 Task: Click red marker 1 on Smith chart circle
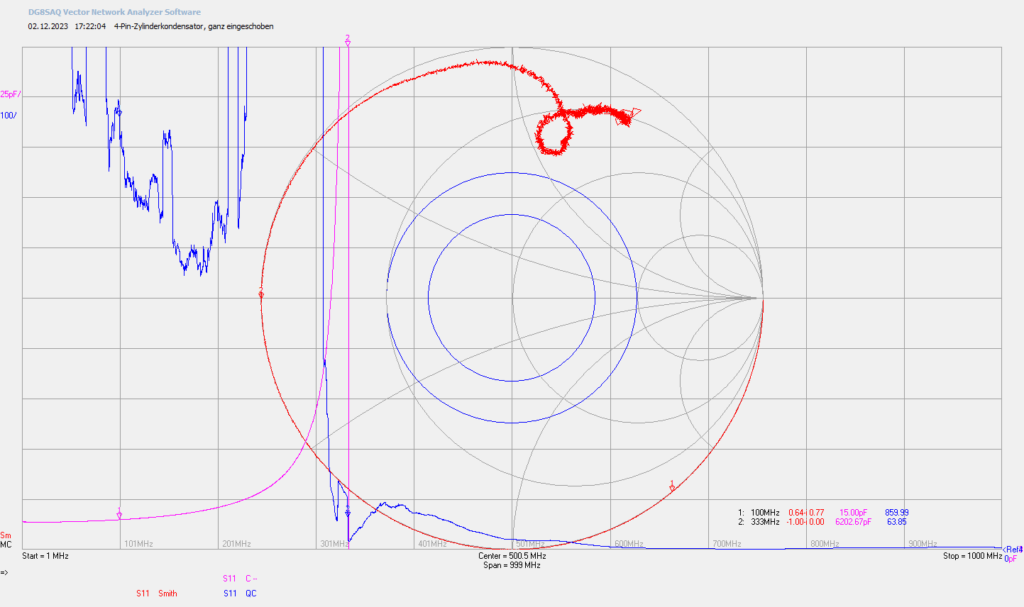(x=672, y=485)
